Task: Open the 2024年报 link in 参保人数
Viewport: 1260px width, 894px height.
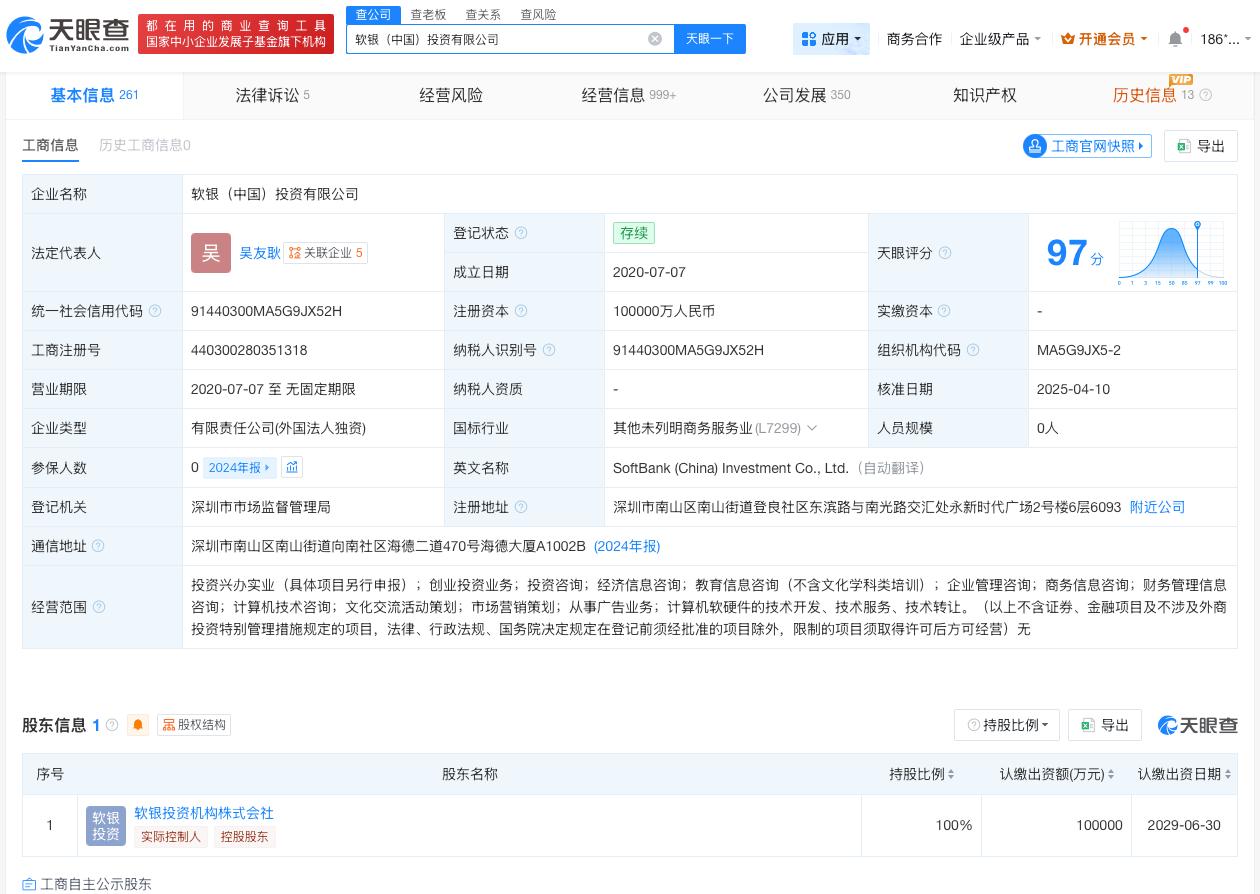Action: 238,467
